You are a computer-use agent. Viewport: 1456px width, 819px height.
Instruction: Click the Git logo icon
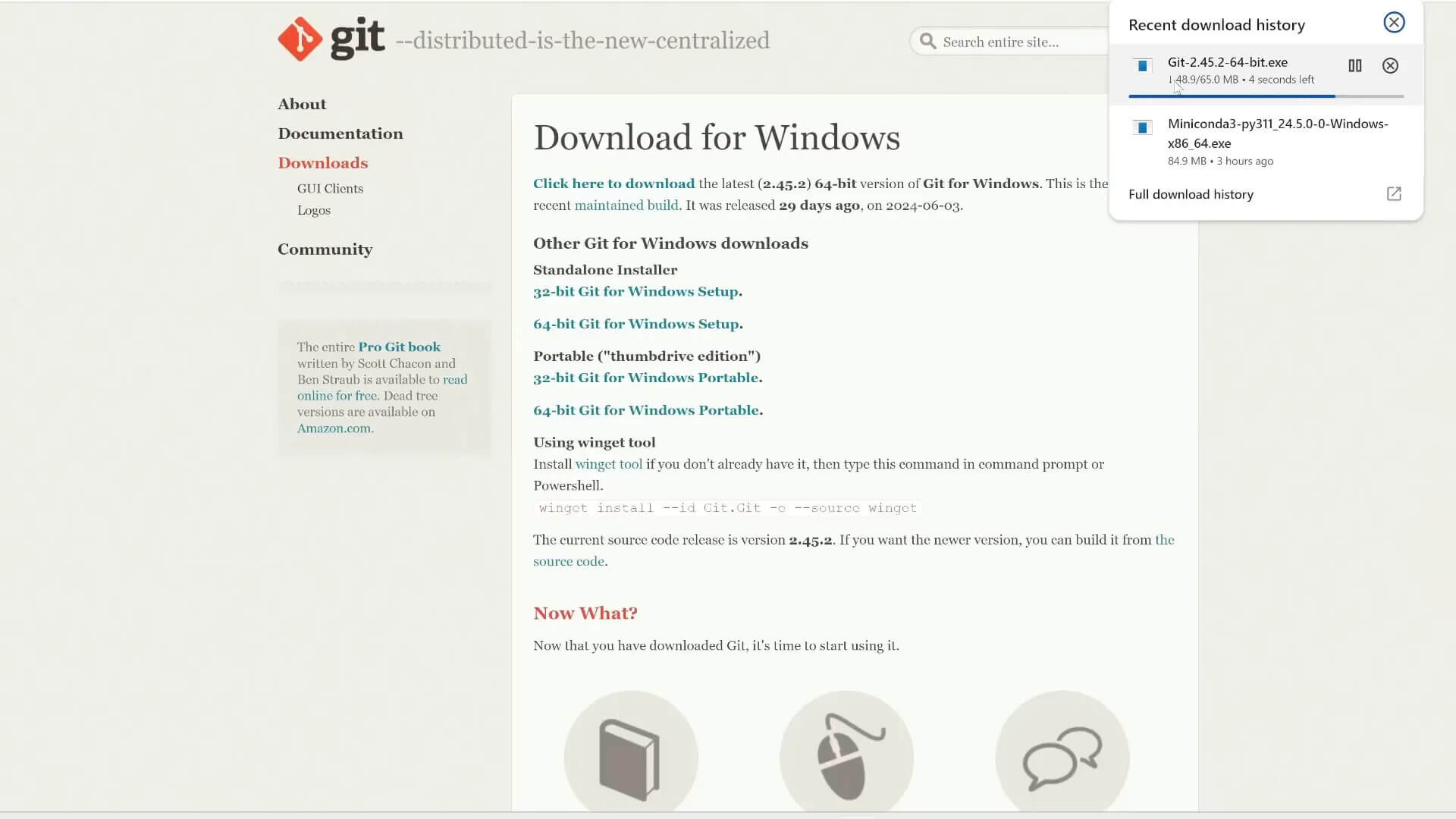pyautogui.click(x=299, y=39)
